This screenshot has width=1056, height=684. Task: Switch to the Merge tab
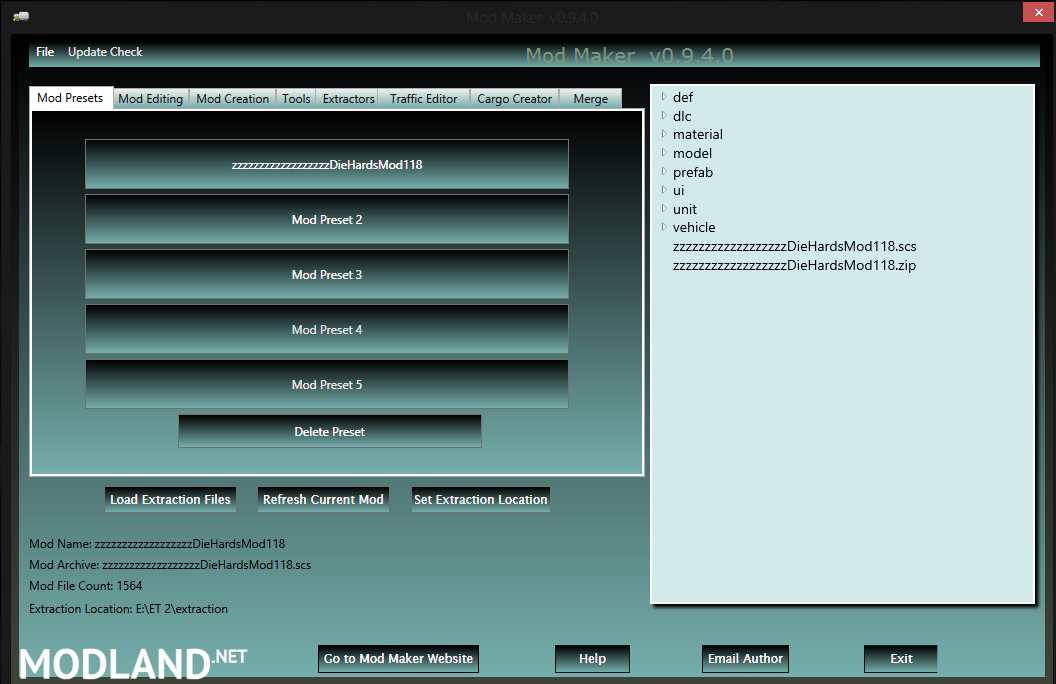tap(591, 99)
